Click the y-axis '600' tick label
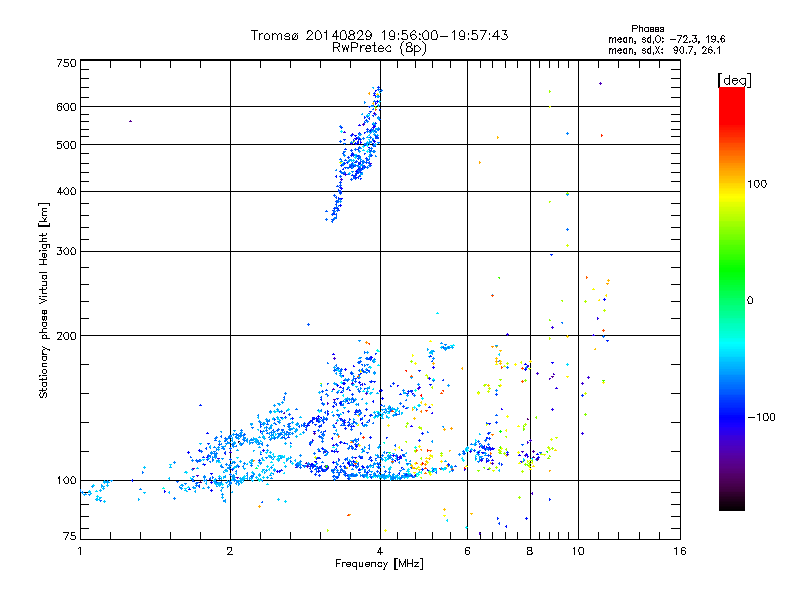800x600 pixels. pyautogui.click(x=66, y=107)
